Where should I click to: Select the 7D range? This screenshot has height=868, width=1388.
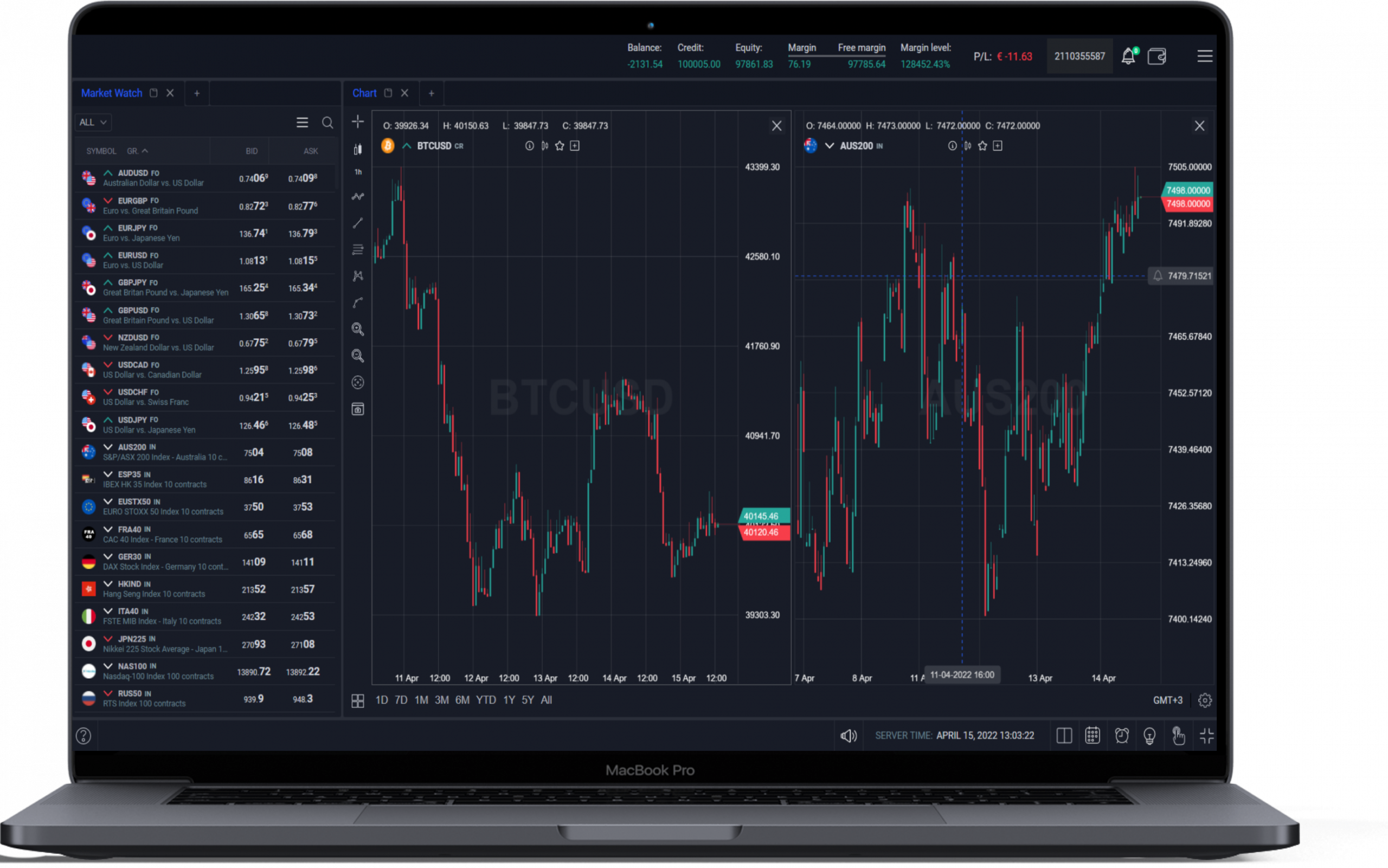pyautogui.click(x=401, y=700)
